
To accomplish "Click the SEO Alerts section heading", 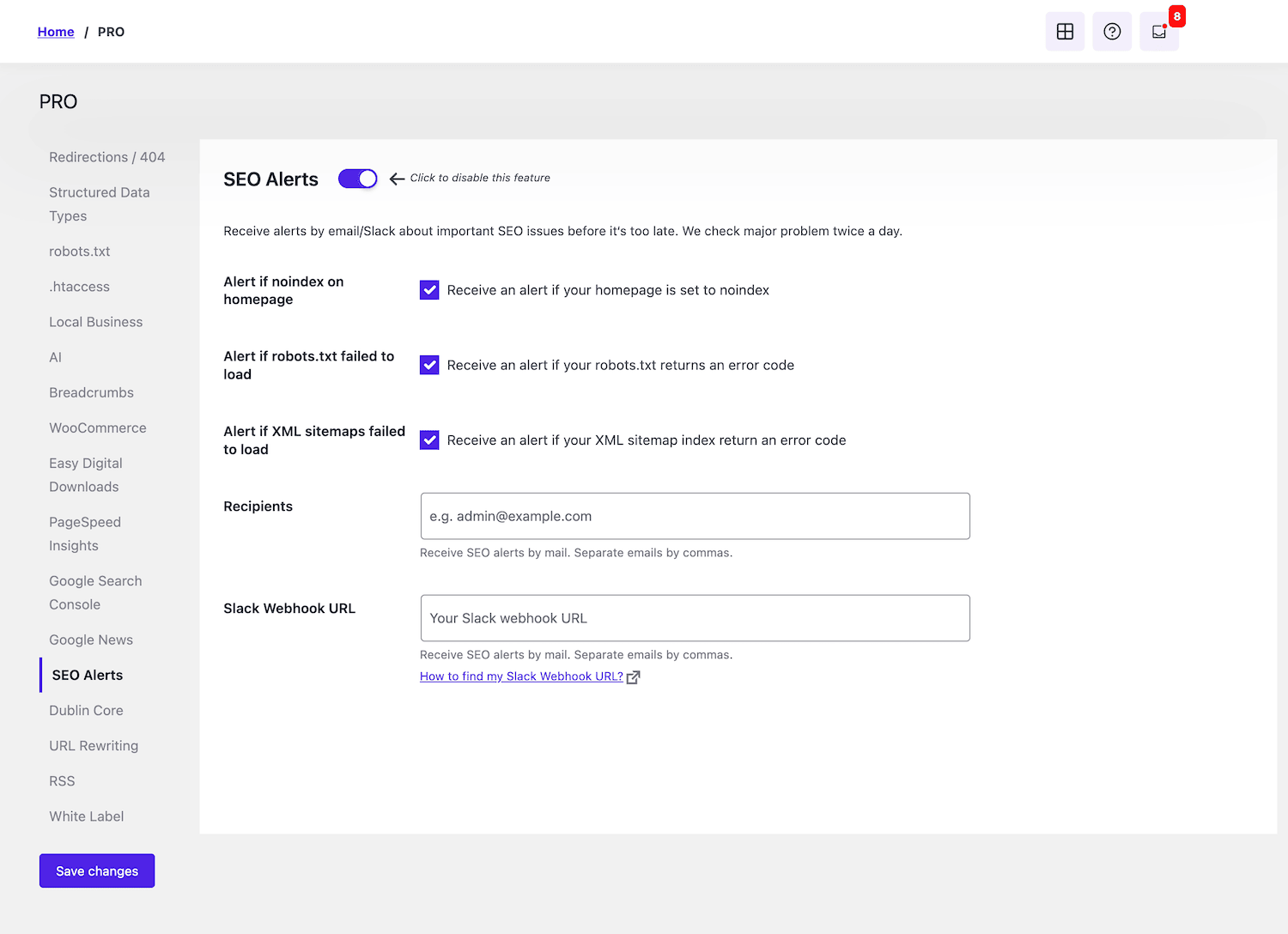I will (x=271, y=179).
